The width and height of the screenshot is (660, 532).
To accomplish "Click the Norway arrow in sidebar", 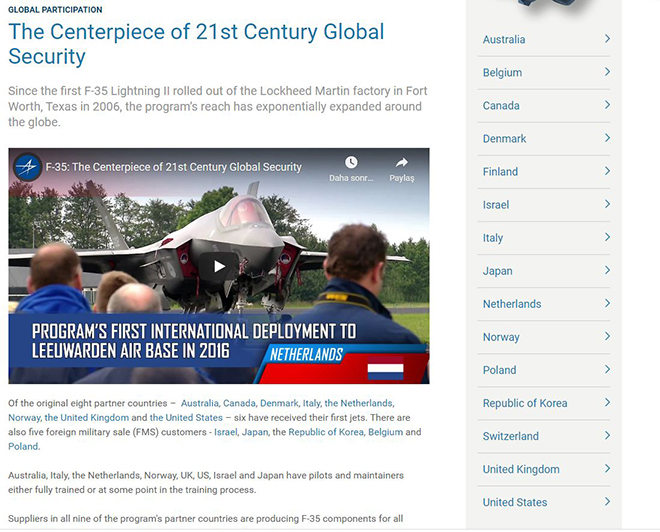I will (x=607, y=336).
